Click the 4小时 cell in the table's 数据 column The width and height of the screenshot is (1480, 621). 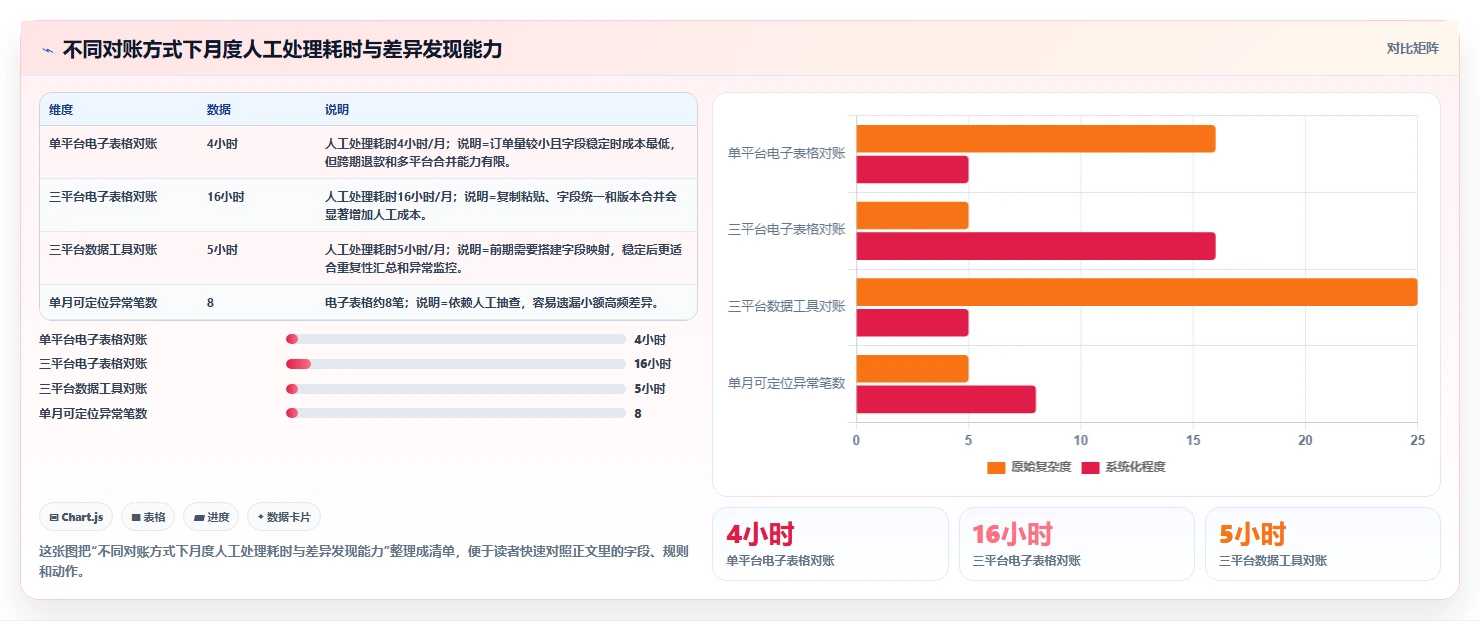pos(222,144)
